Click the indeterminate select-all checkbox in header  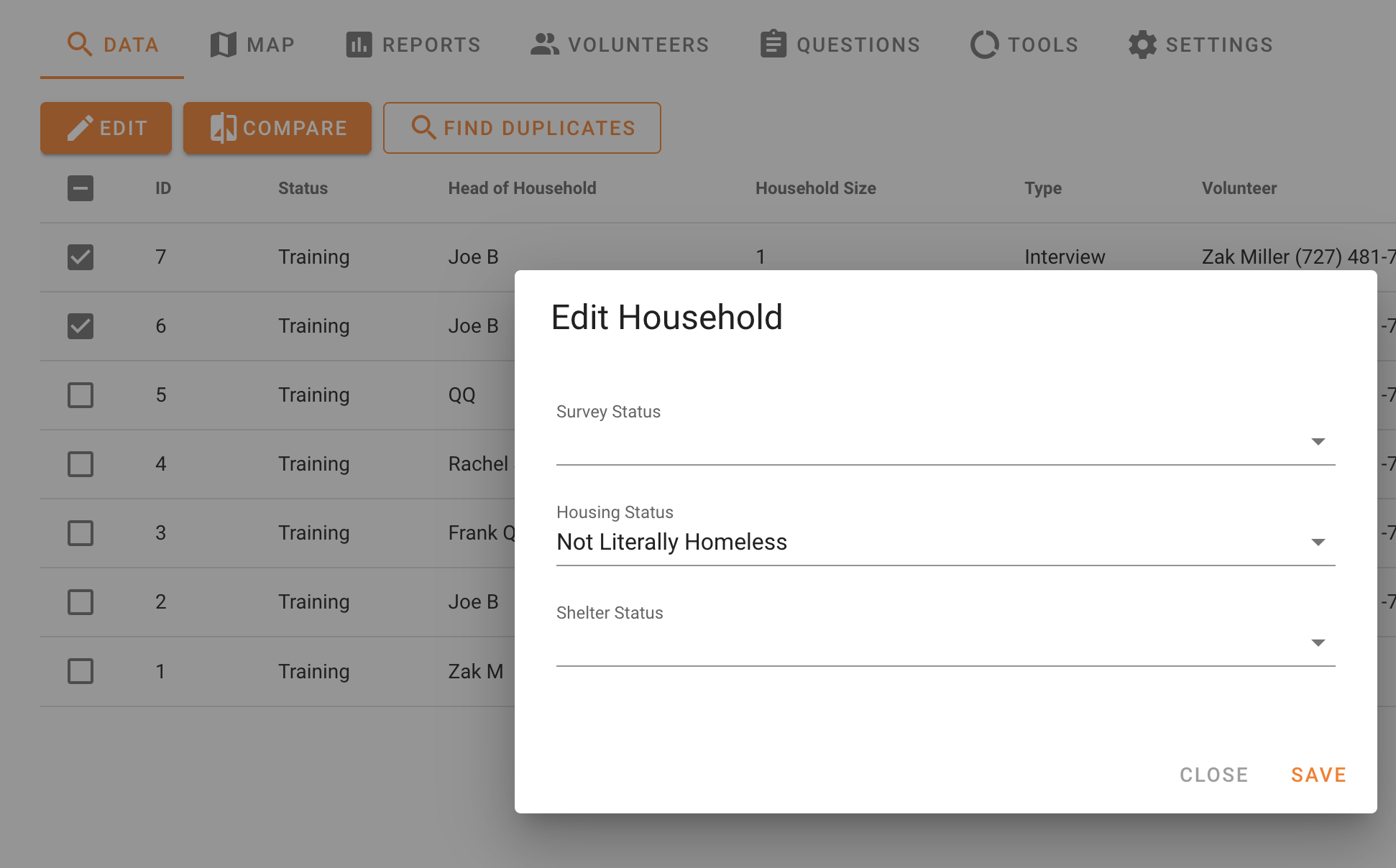[80, 188]
